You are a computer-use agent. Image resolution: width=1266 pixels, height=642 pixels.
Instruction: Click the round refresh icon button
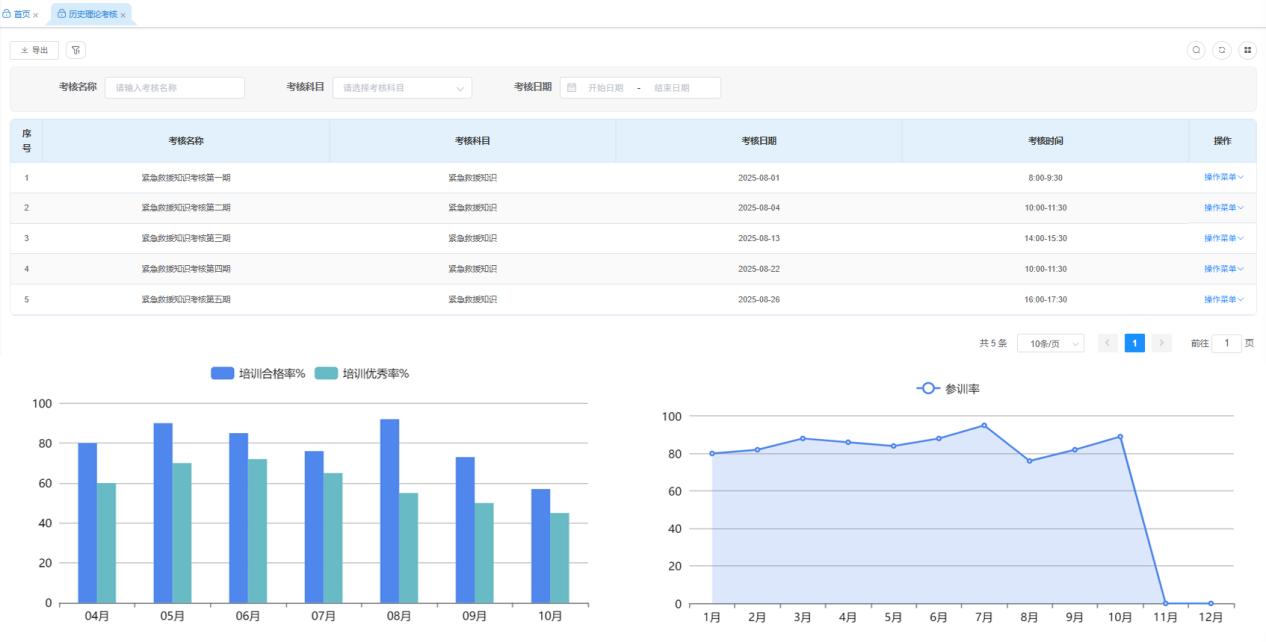coord(1221,50)
